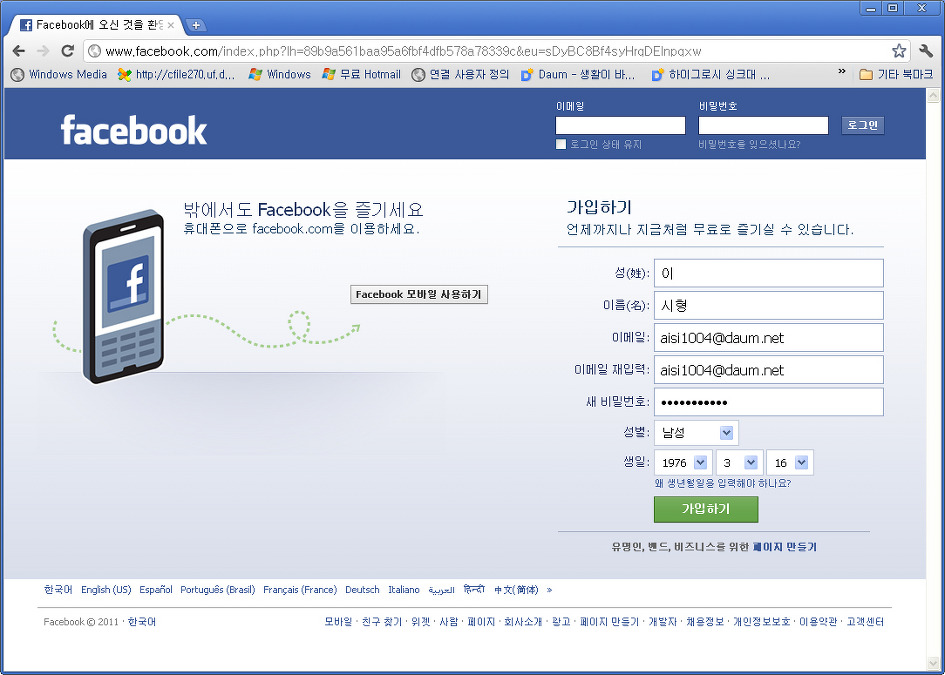Click the login 비밀번호 field
Image resolution: width=945 pixels, height=675 pixels.
pos(763,125)
